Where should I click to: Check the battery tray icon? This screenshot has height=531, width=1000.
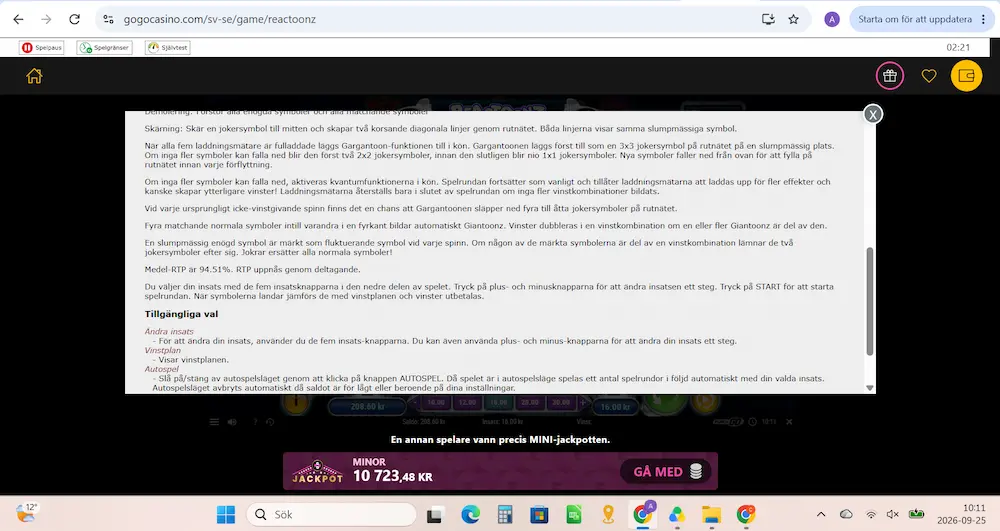916,514
